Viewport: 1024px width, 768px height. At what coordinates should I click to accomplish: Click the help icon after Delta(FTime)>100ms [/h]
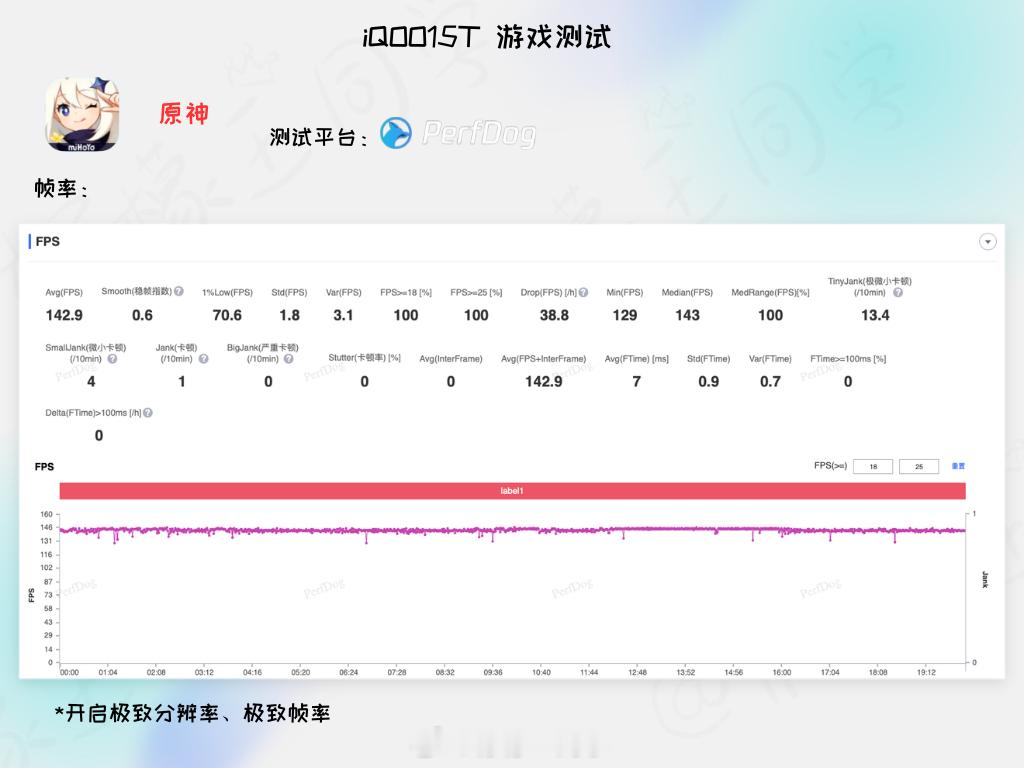(x=148, y=413)
